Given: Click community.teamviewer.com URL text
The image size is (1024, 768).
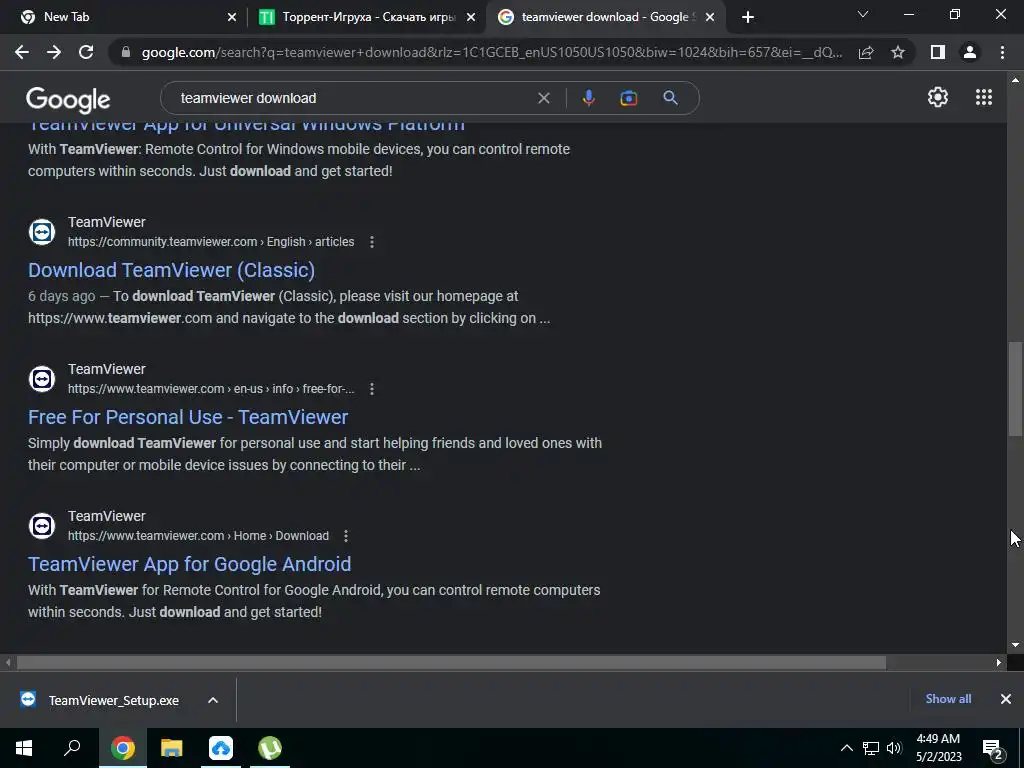Looking at the screenshot, I should [x=211, y=242].
